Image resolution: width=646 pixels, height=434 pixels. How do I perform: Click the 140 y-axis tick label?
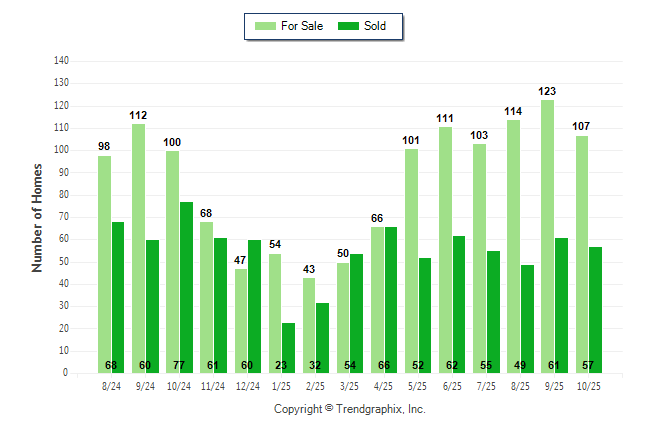coord(61,61)
